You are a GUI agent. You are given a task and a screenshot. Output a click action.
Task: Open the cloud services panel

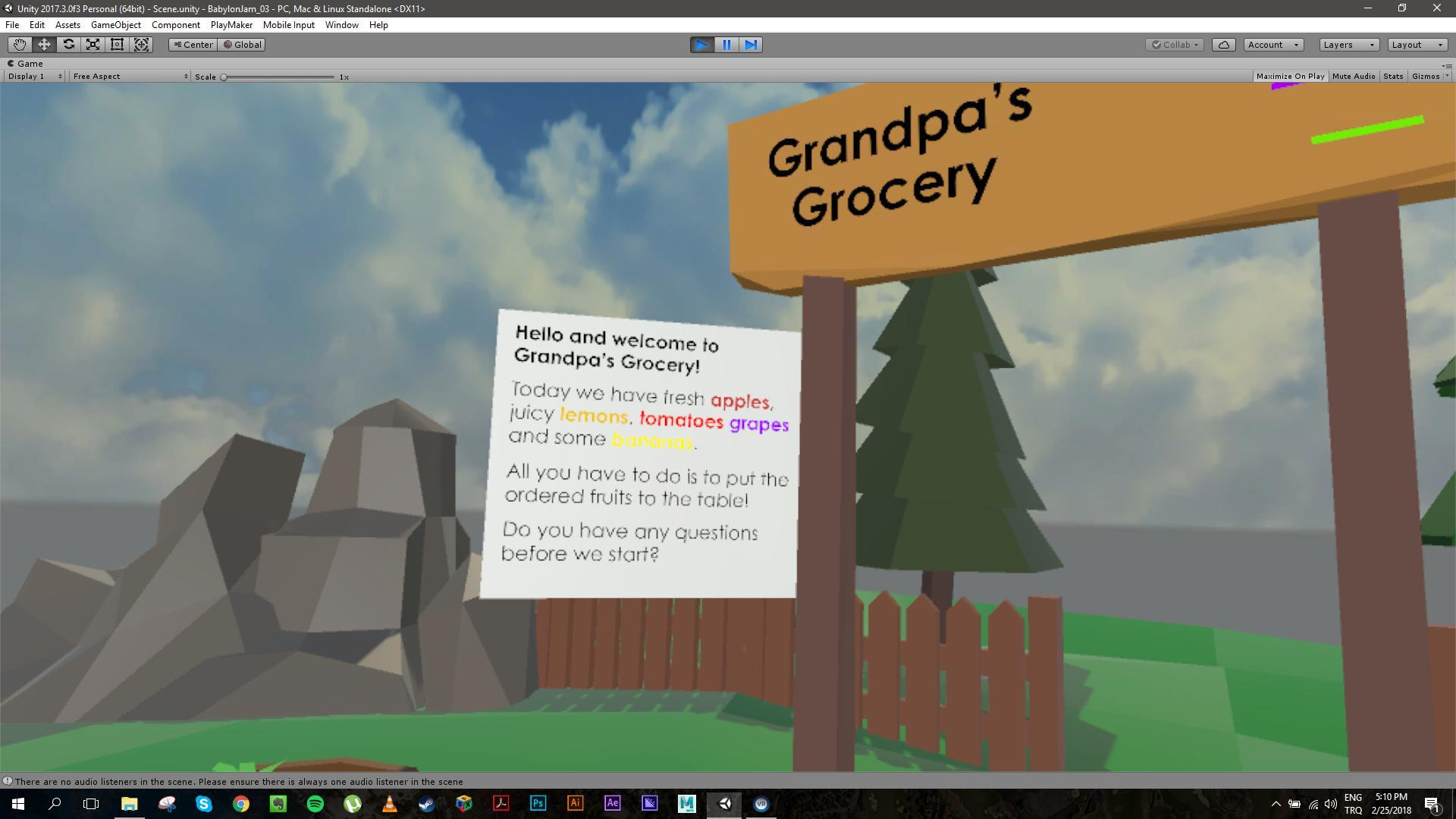(x=1224, y=45)
